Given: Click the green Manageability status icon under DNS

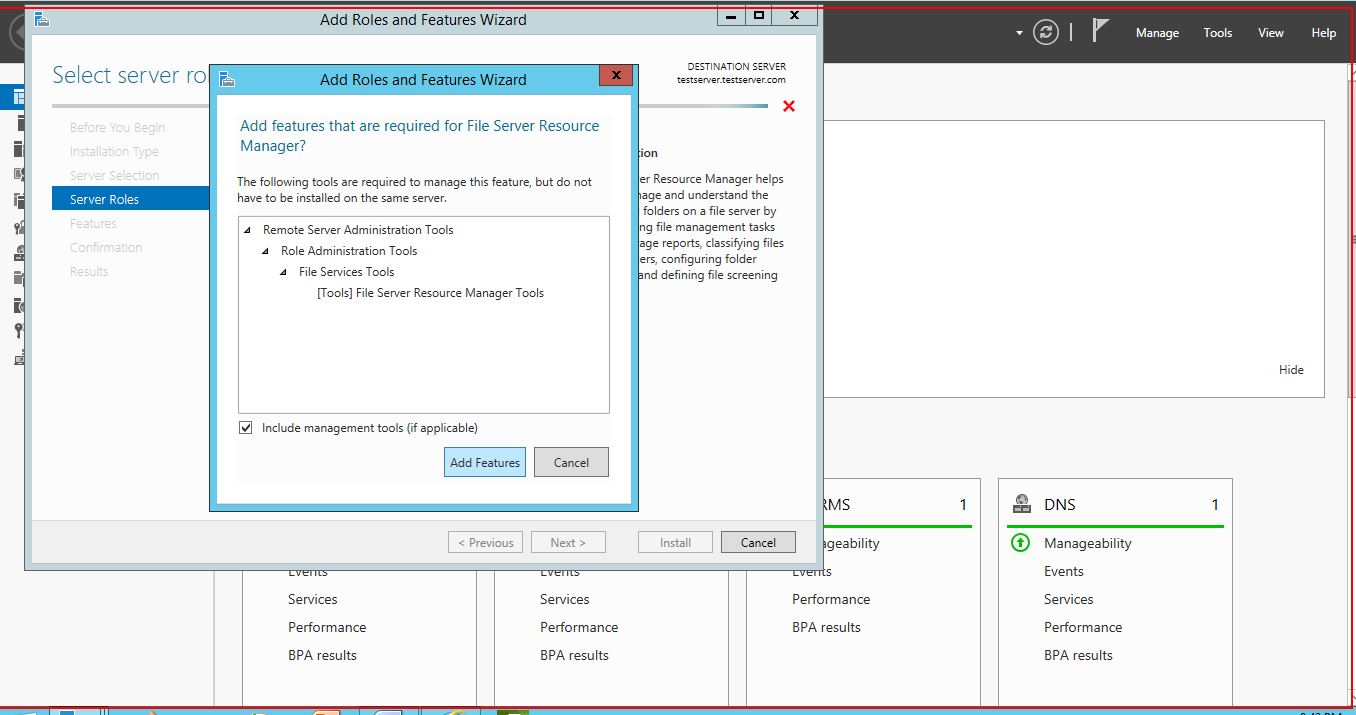Looking at the screenshot, I should pos(1020,543).
